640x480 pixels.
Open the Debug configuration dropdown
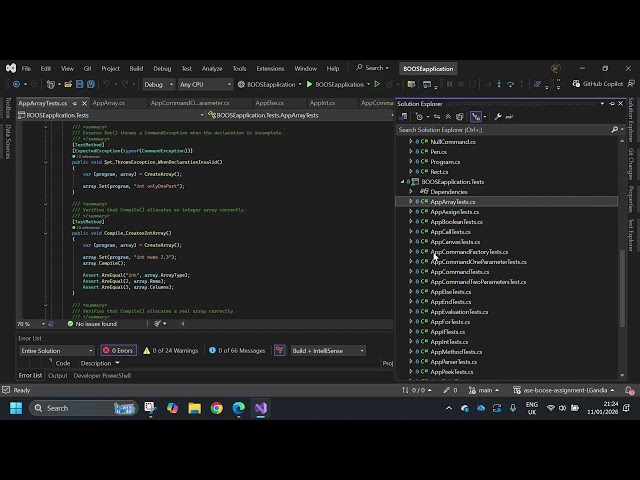click(159, 84)
